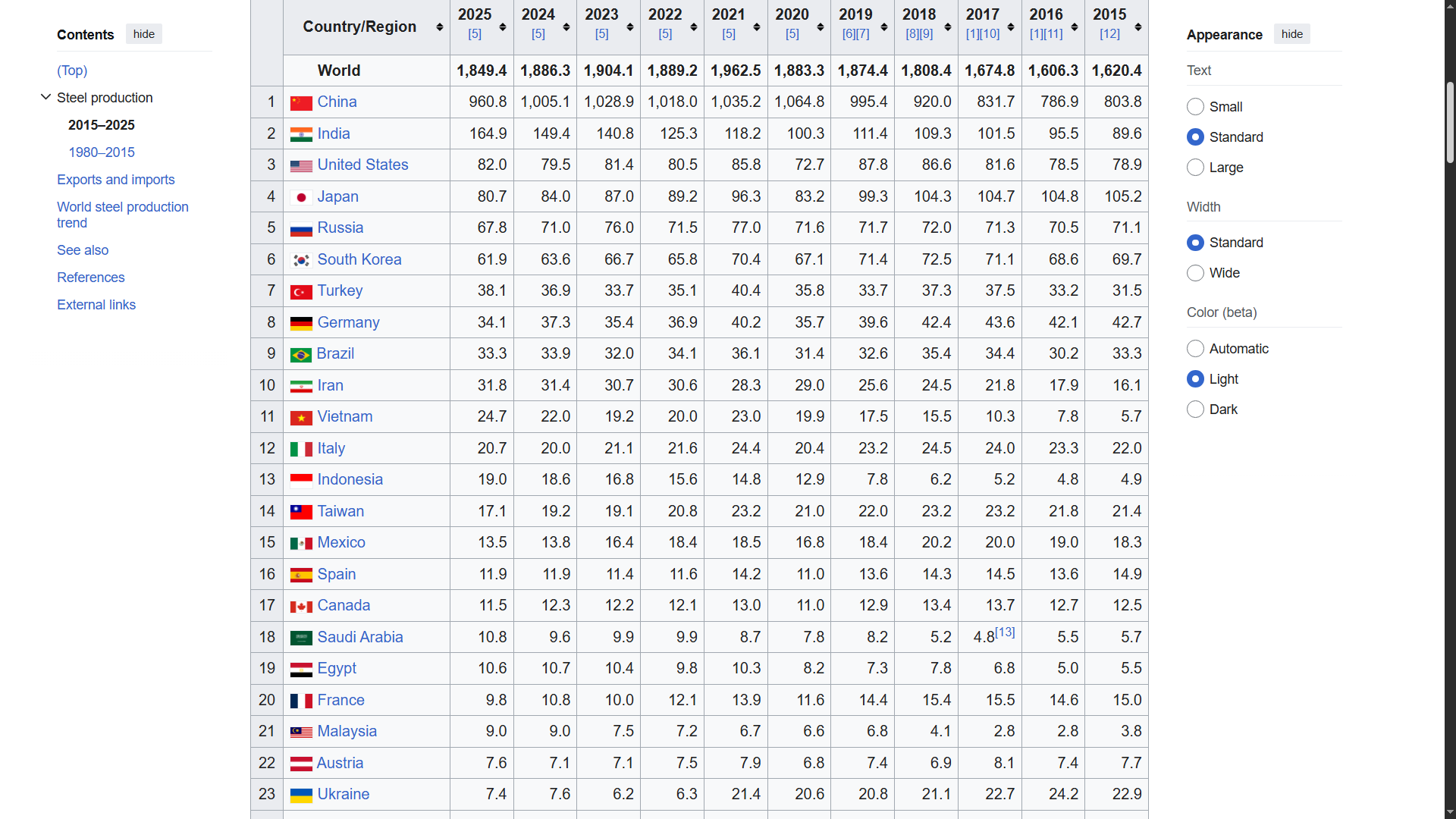Click the China flag icon

(x=301, y=102)
